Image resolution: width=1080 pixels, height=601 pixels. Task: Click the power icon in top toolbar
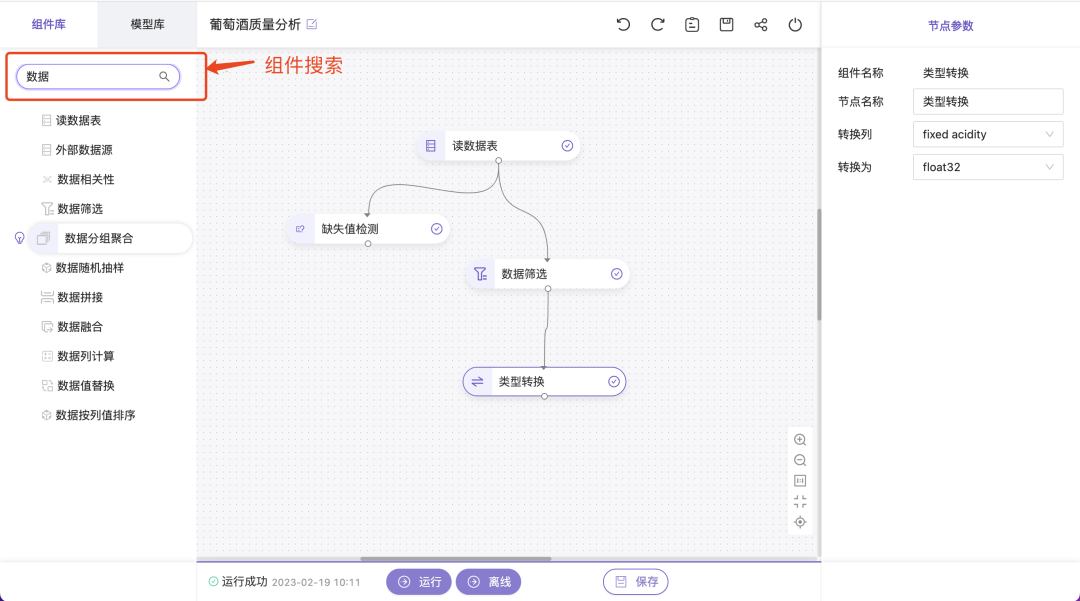[x=795, y=25]
